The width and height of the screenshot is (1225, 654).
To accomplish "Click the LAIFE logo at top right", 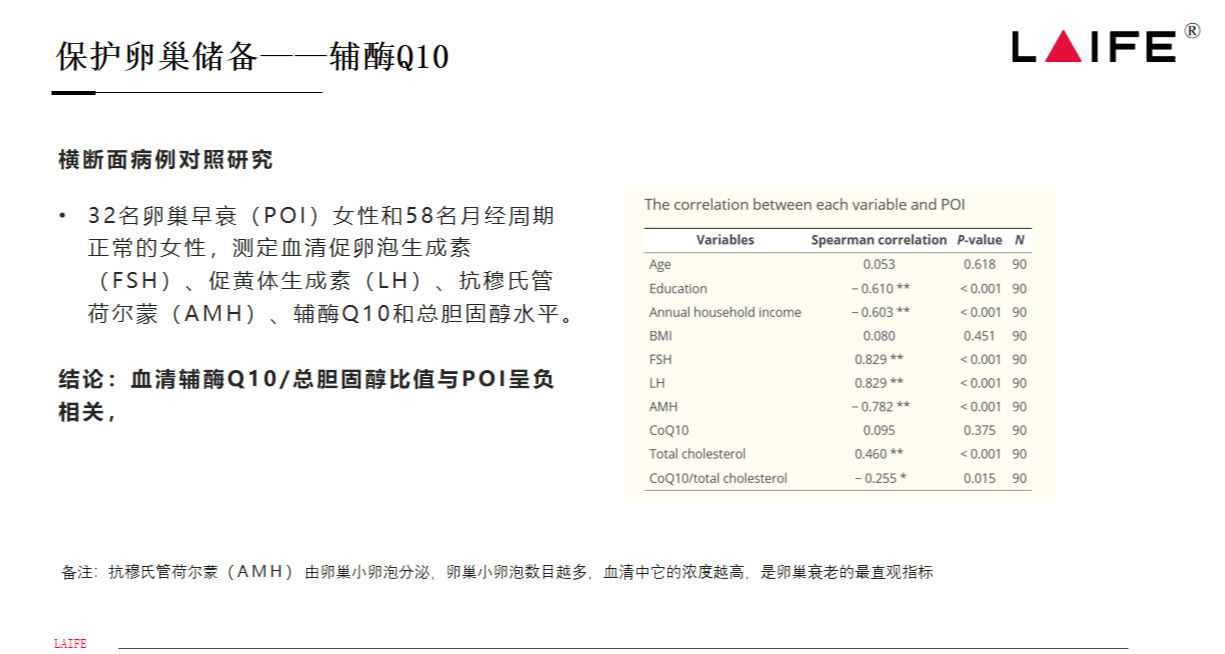I will coord(1106,45).
